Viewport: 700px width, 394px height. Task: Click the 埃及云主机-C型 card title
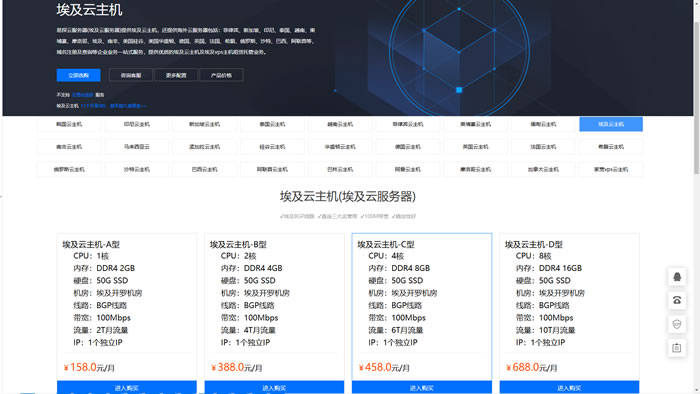tap(386, 245)
